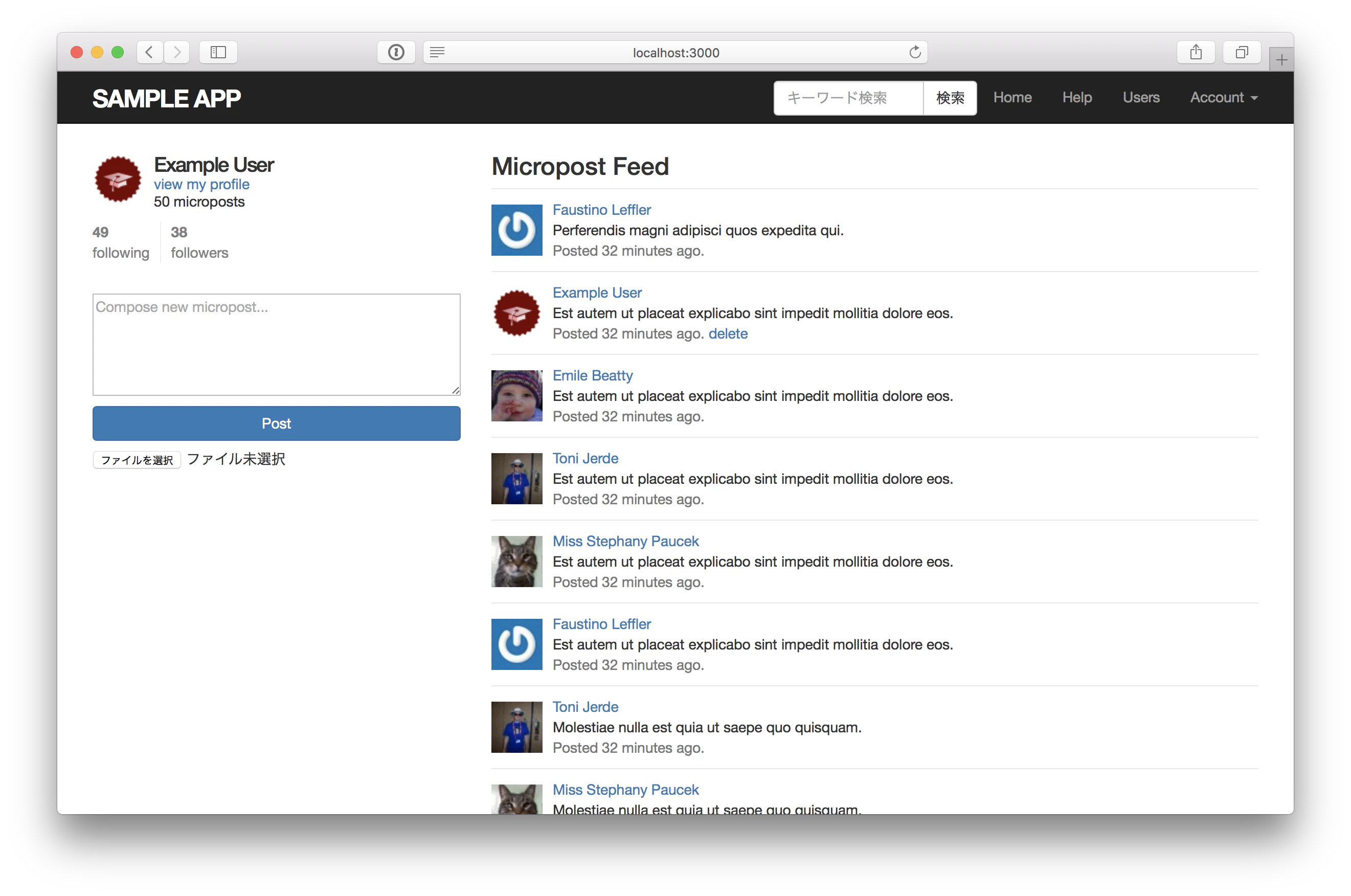The image size is (1351, 896).
Task: Click "Perferendis magni adipisci quos expedita qui." text
Action: tap(697, 230)
